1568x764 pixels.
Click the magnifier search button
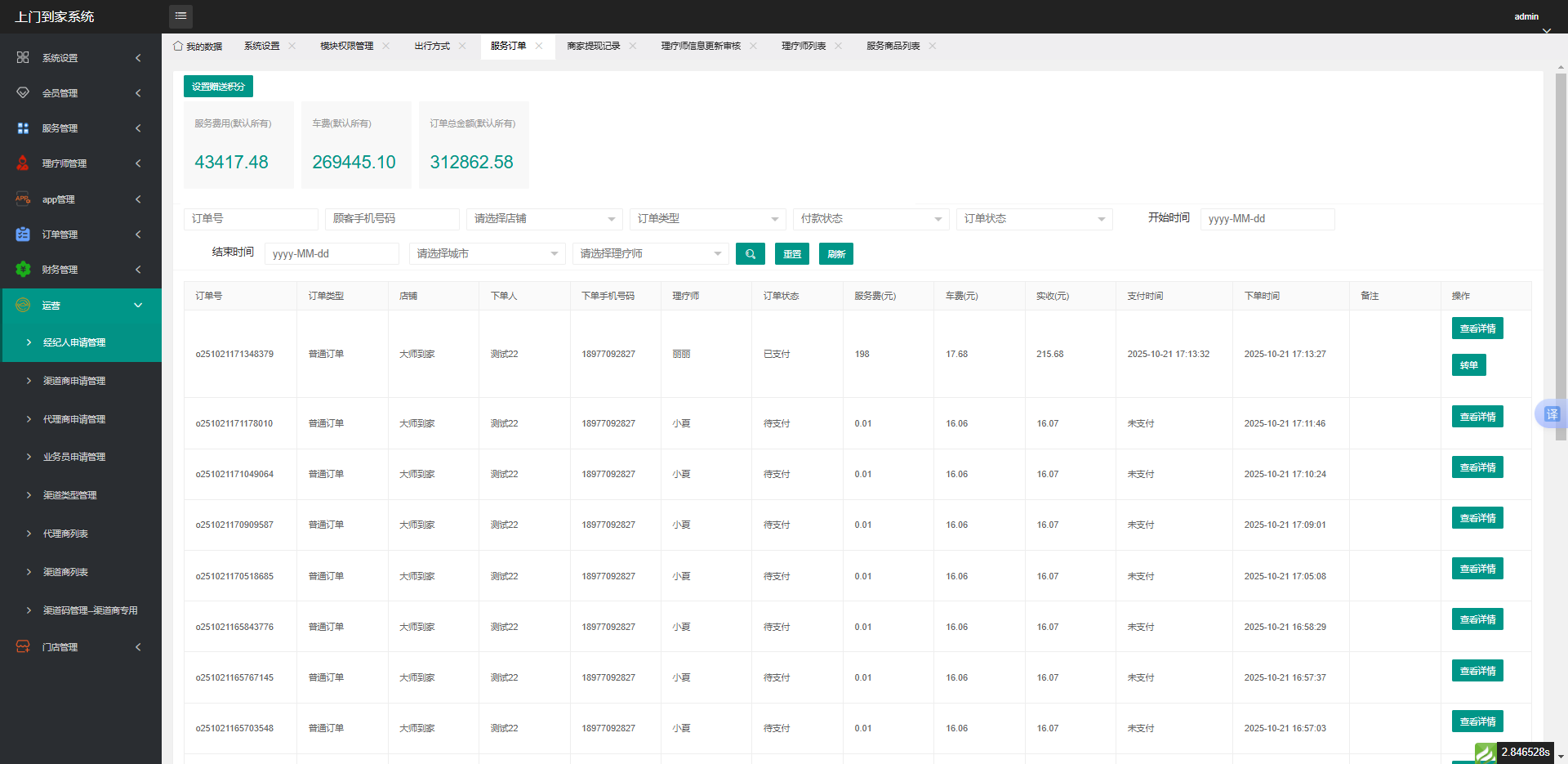pyautogui.click(x=750, y=254)
